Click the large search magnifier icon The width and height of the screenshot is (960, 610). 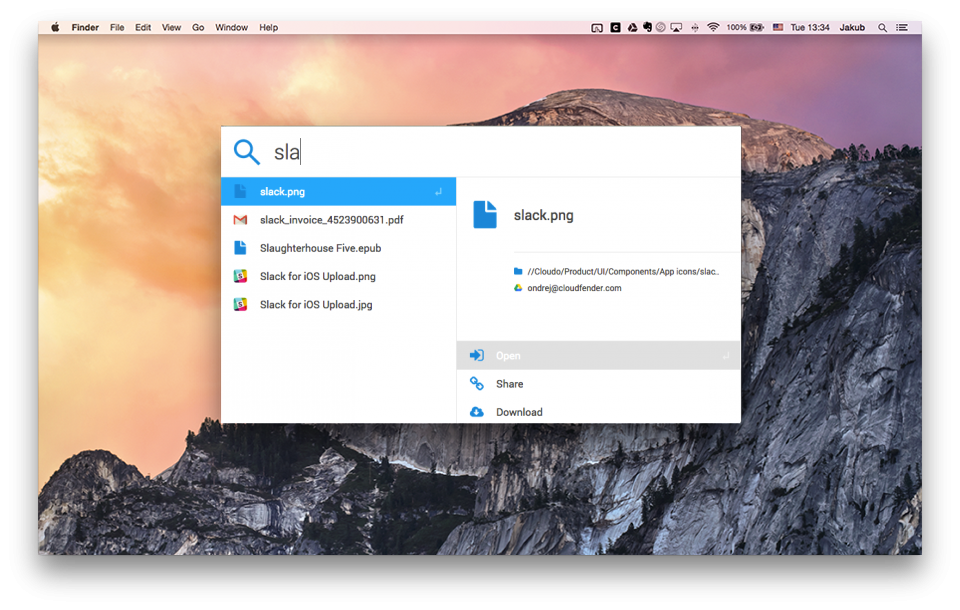tap(247, 152)
